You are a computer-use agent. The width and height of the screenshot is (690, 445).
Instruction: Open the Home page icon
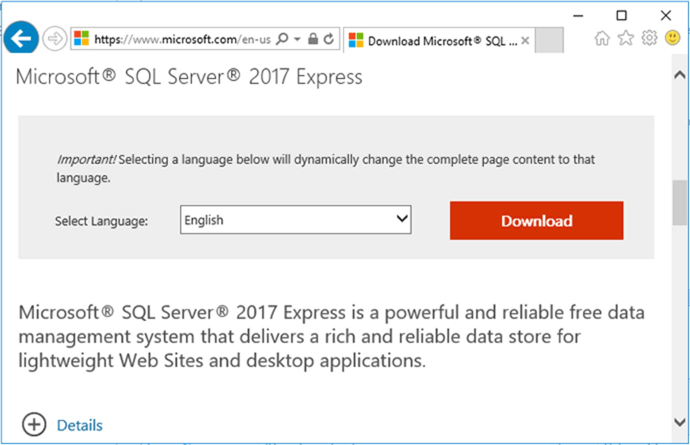[x=602, y=38]
